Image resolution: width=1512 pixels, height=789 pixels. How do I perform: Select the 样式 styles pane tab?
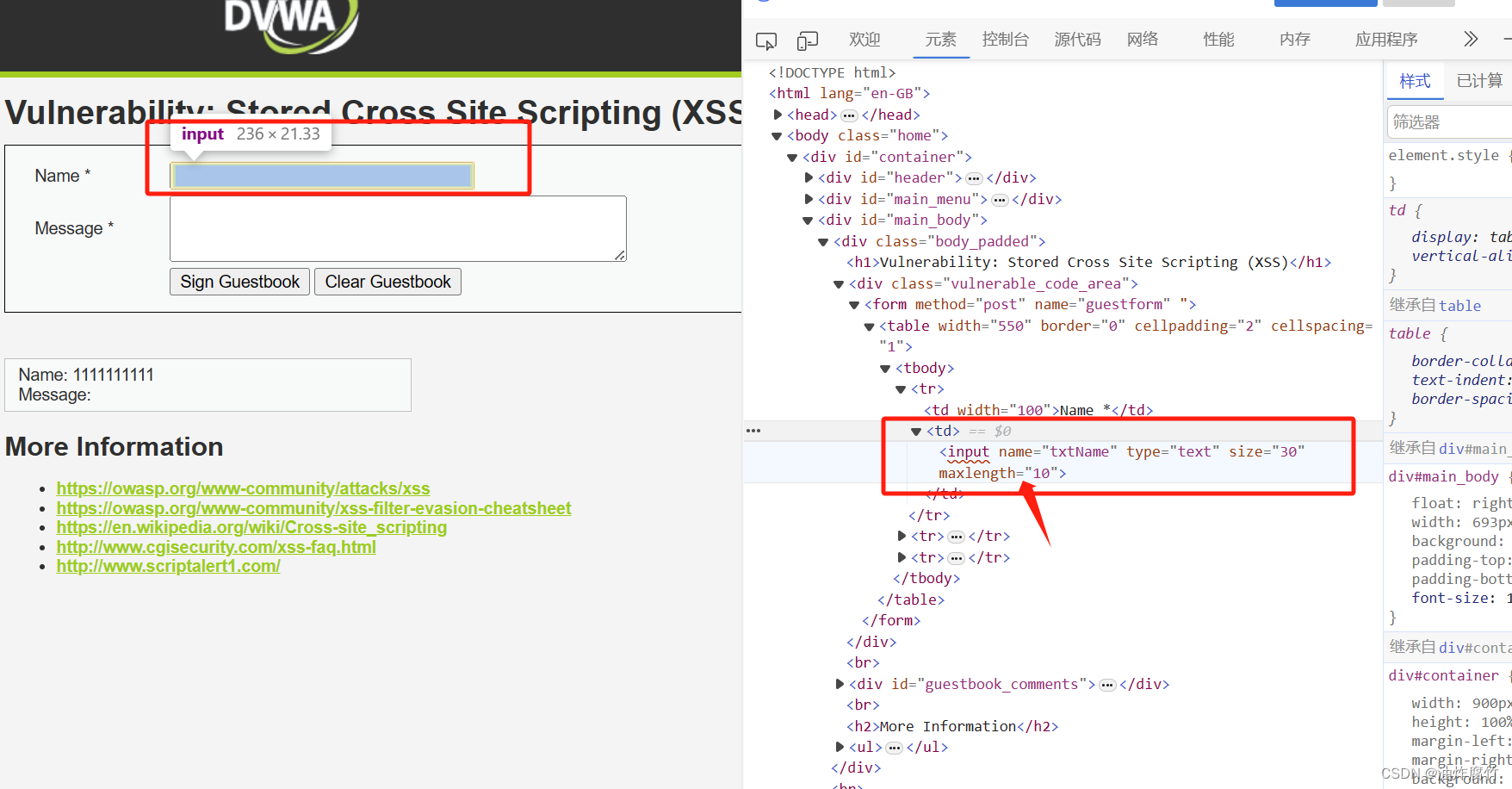pos(1415,81)
